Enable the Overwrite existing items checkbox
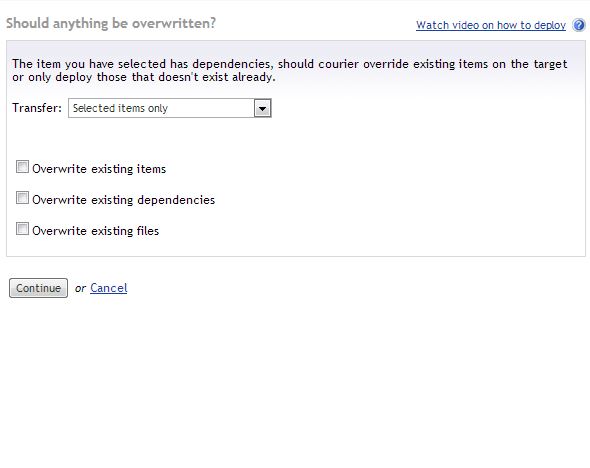Screen dimensions: 590x468 click(22, 167)
